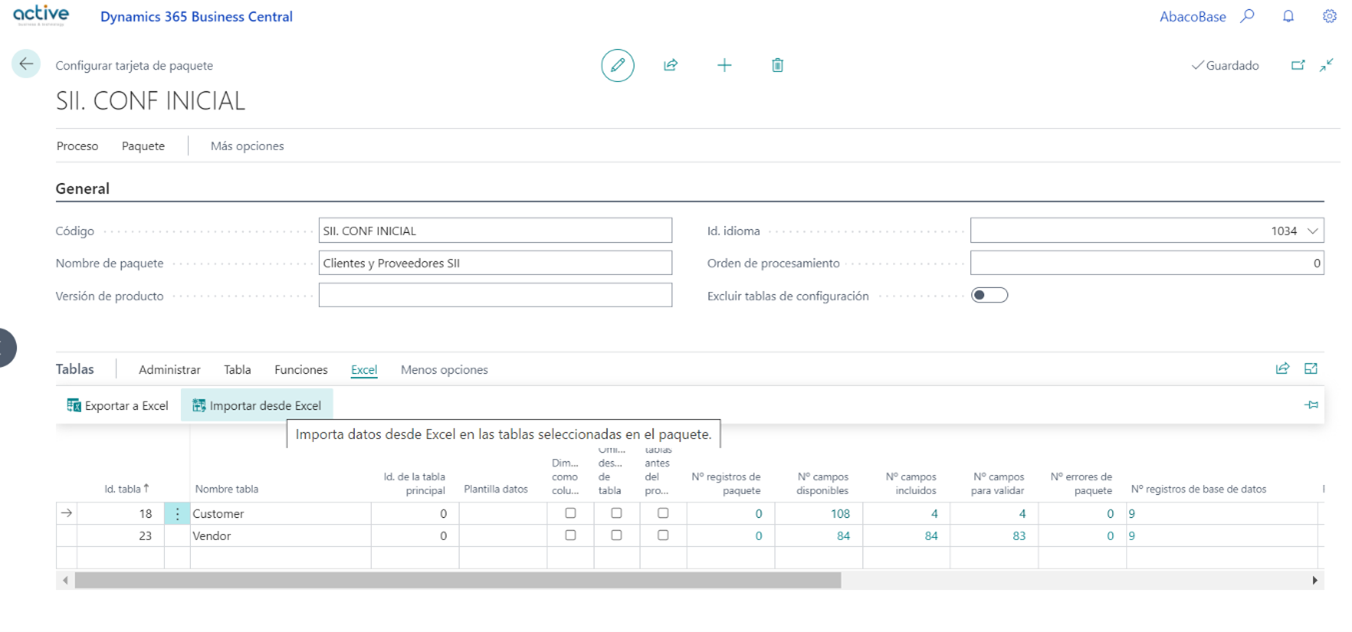The width and height of the screenshot is (1352, 632).
Task: Show Más opciones
Action: tap(247, 146)
